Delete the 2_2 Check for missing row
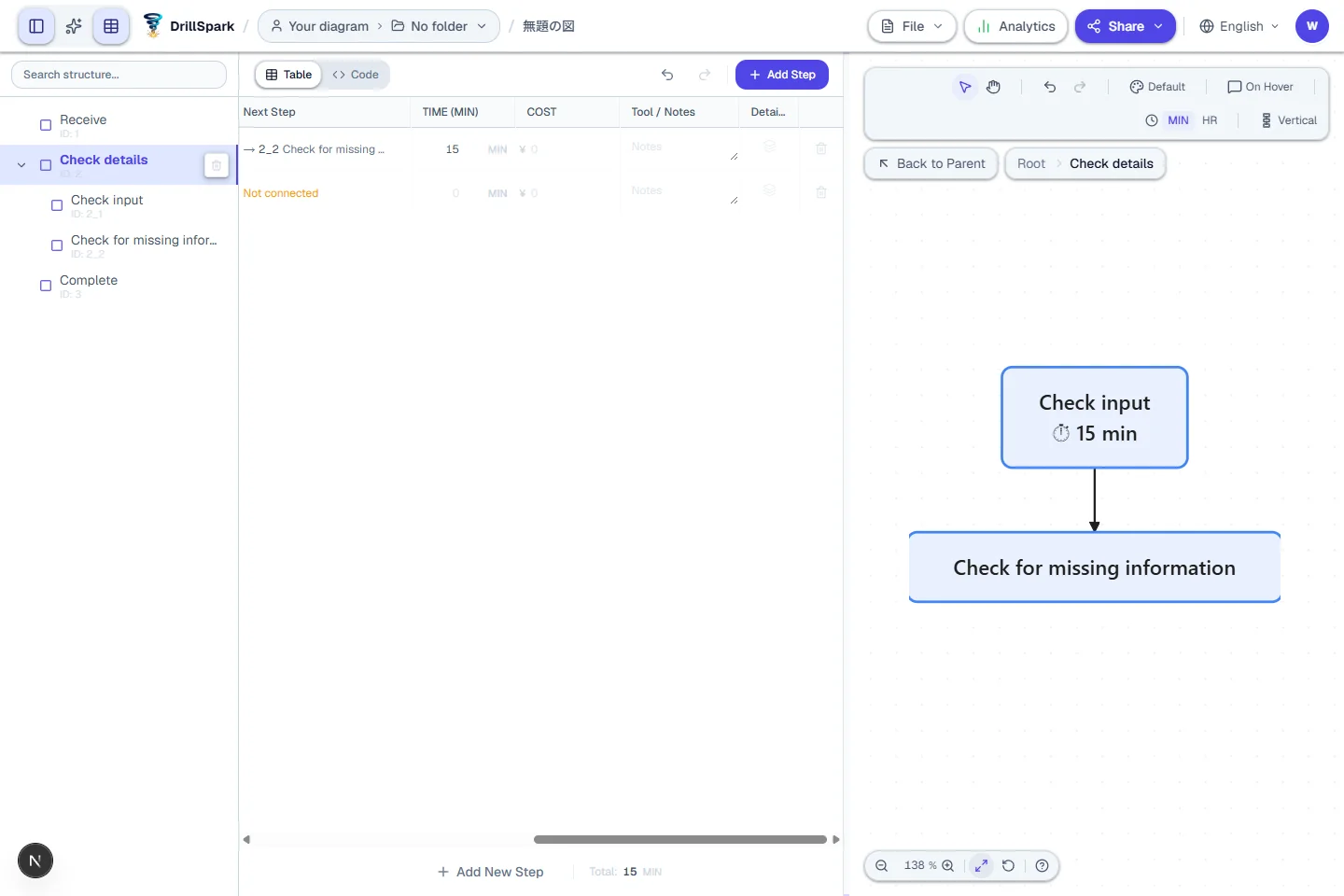Image resolution: width=1344 pixels, height=896 pixels. tap(821, 148)
